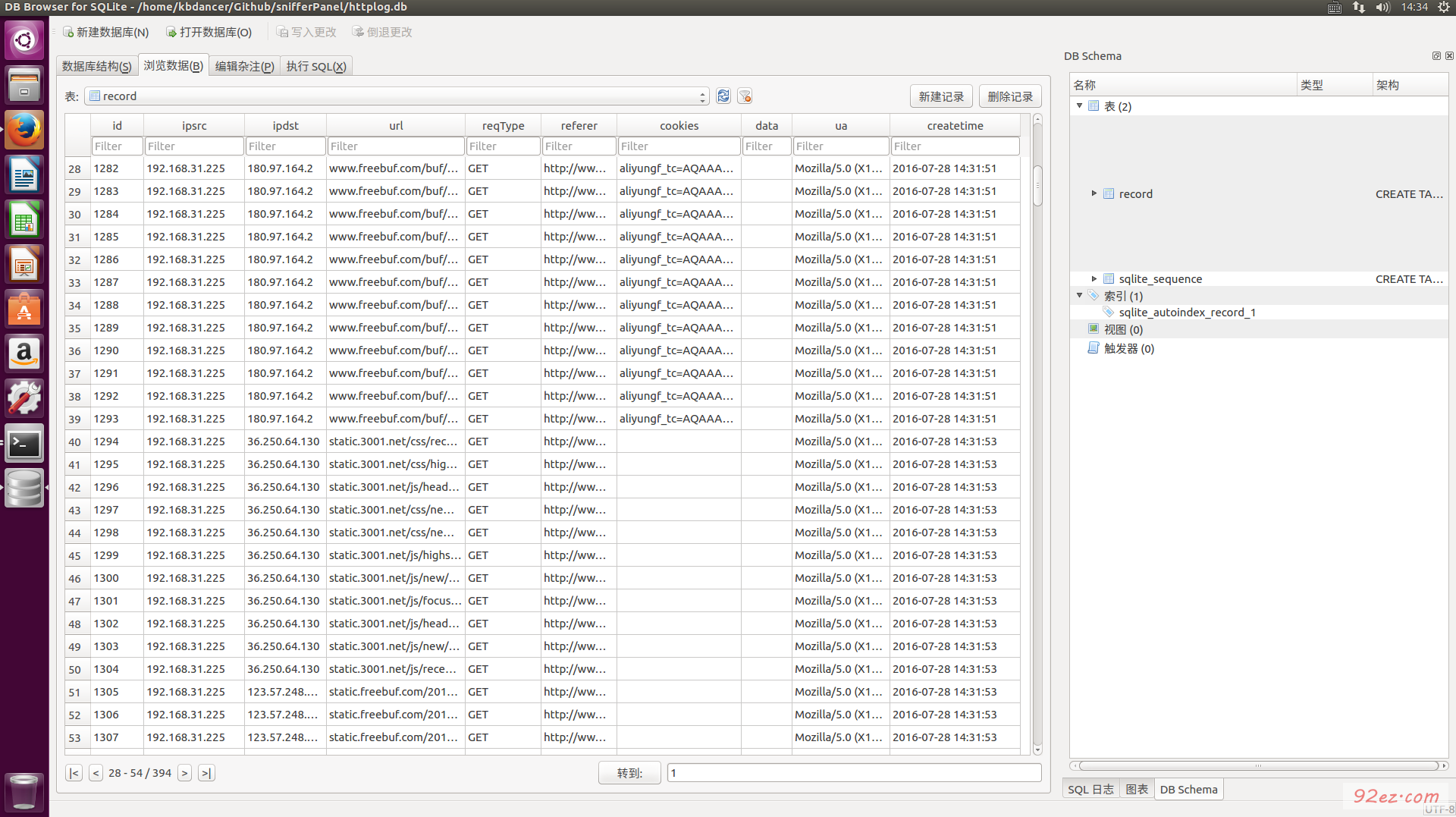Select the DB Schema bottom tab
Screen dimensions: 1456x817
point(1188,789)
